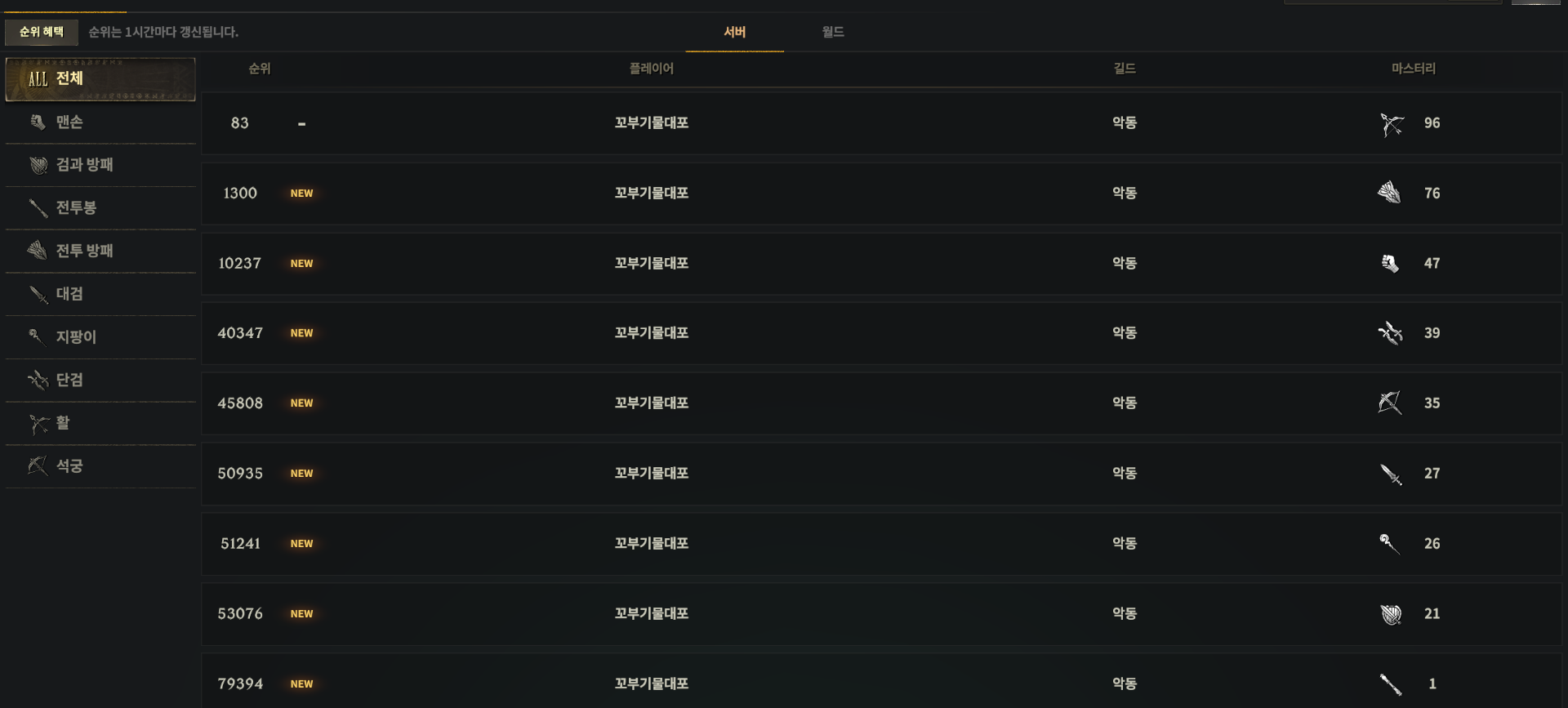Click battle shield mastery icon valued 76
Screen dimensions: 1568x708
(x=1390, y=194)
